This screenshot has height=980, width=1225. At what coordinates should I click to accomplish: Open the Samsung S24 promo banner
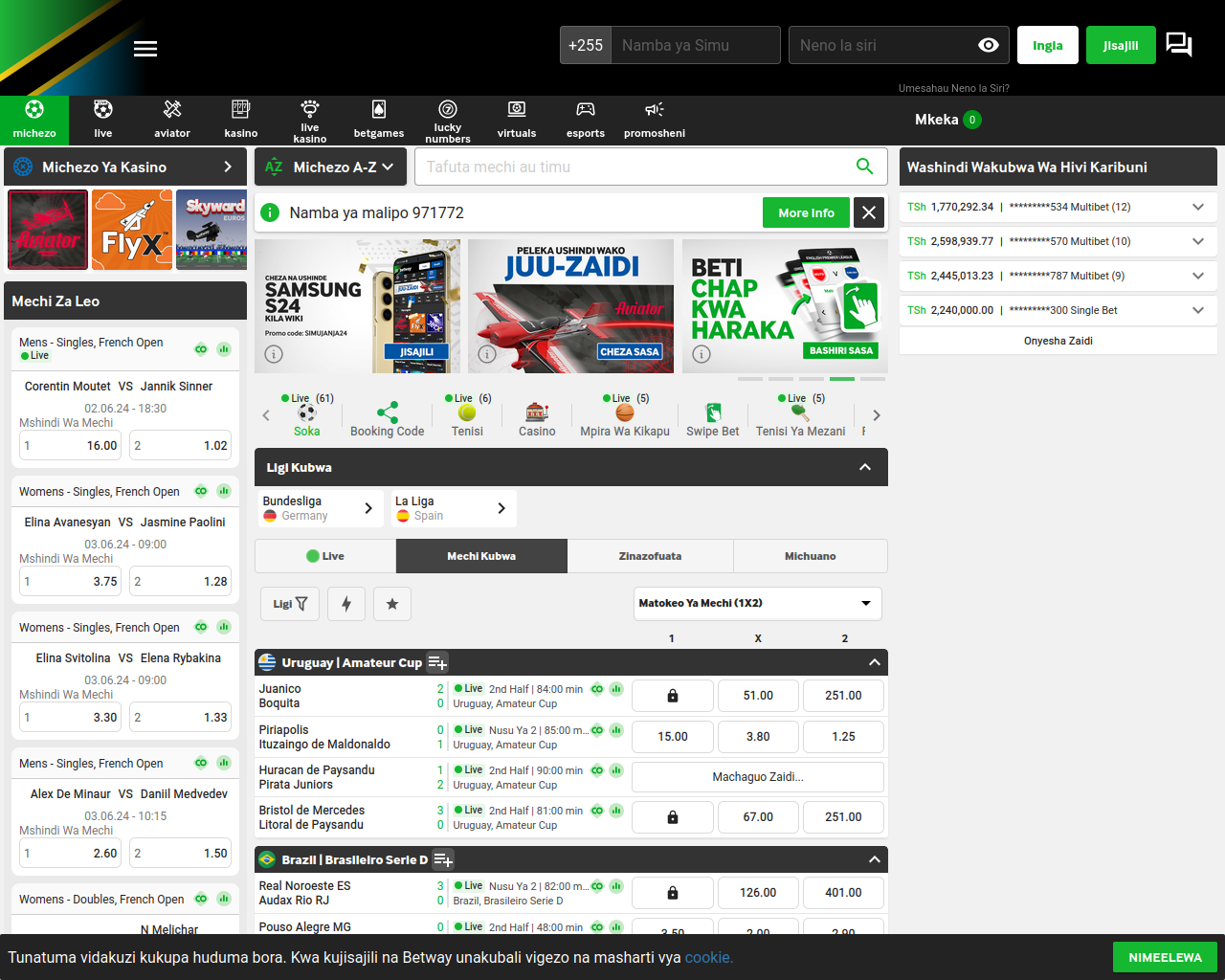(357, 306)
